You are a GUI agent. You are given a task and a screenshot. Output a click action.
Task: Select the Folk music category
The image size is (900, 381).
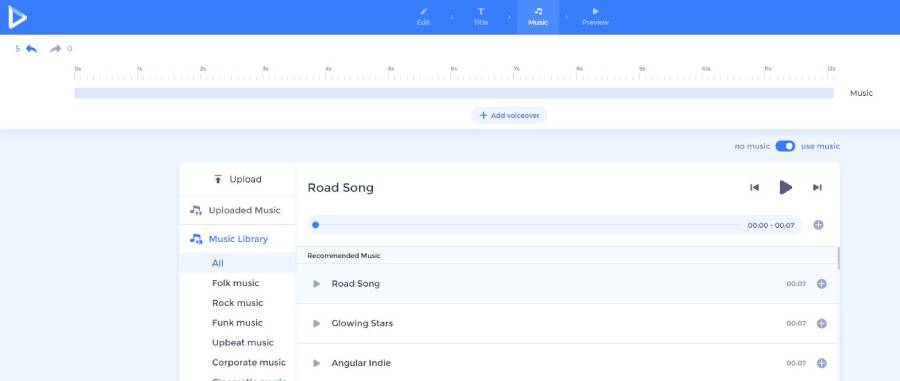pos(236,283)
